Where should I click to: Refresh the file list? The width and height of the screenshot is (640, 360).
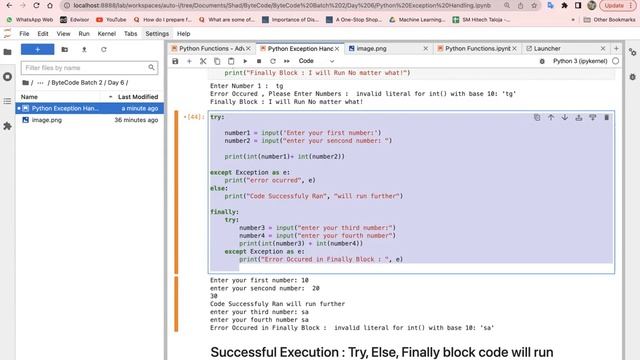104,49
